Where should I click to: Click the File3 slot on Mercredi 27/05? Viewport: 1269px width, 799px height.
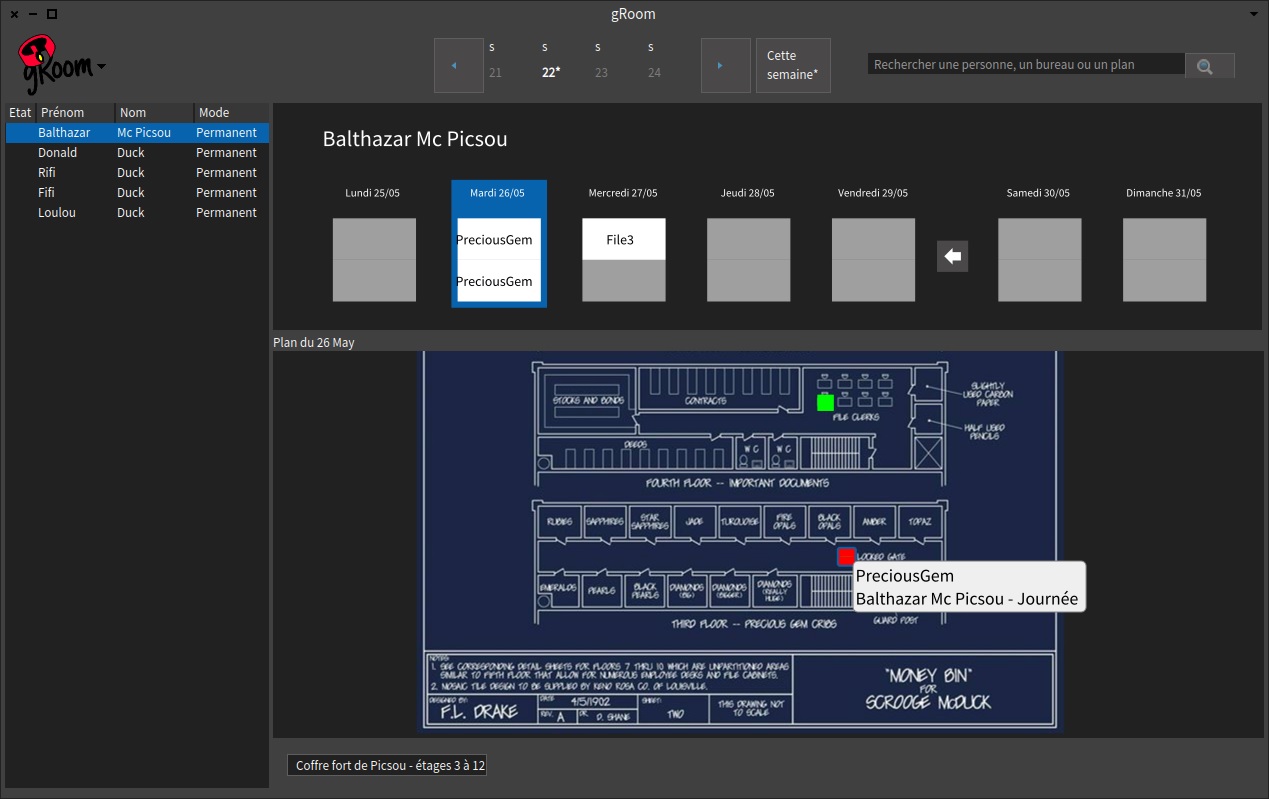click(x=623, y=240)
